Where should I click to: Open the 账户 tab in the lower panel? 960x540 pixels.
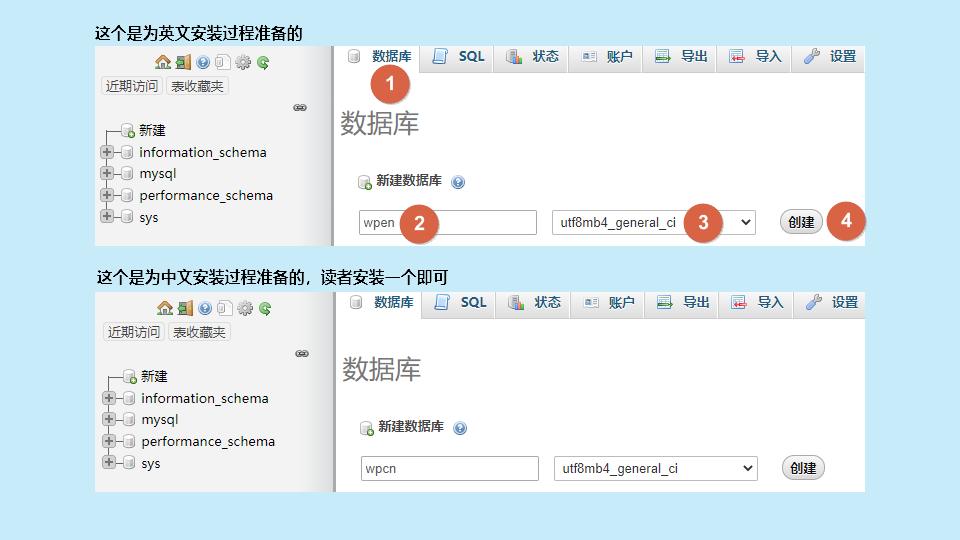tap(608, 303)
